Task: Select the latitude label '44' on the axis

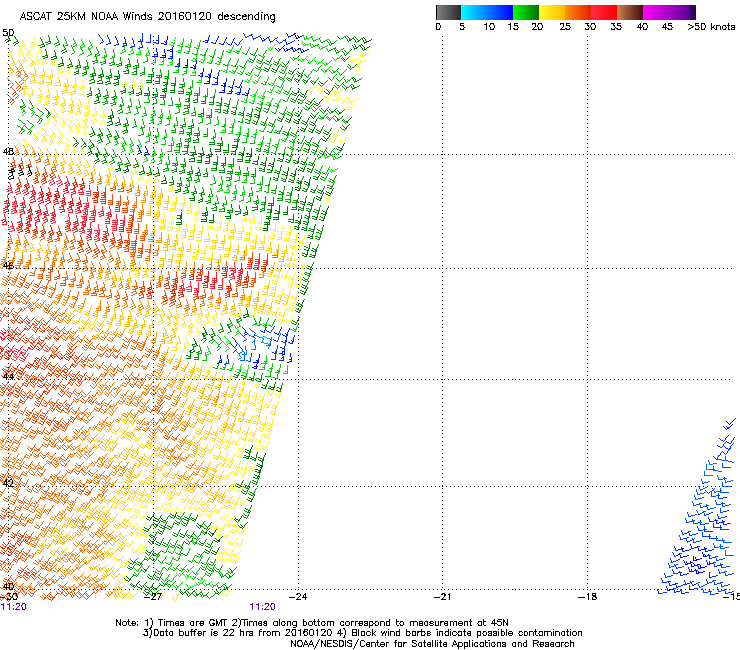Action: [x=8, y=377]
